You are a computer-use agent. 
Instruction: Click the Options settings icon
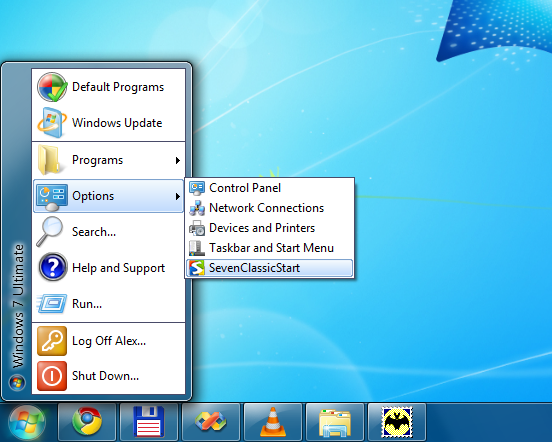[52, 197]
